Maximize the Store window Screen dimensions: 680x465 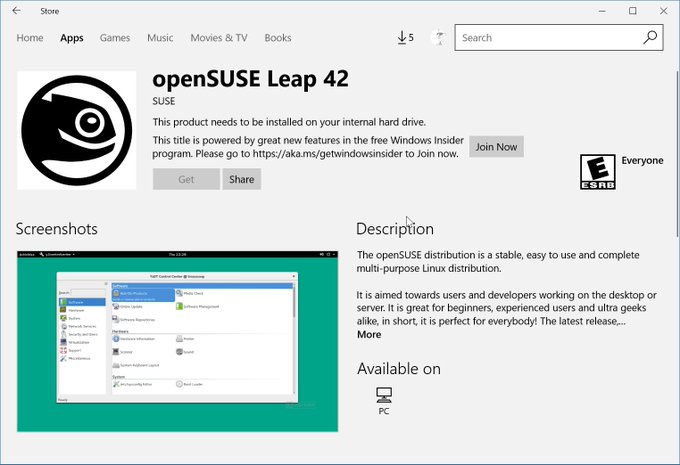coord(633,11)
